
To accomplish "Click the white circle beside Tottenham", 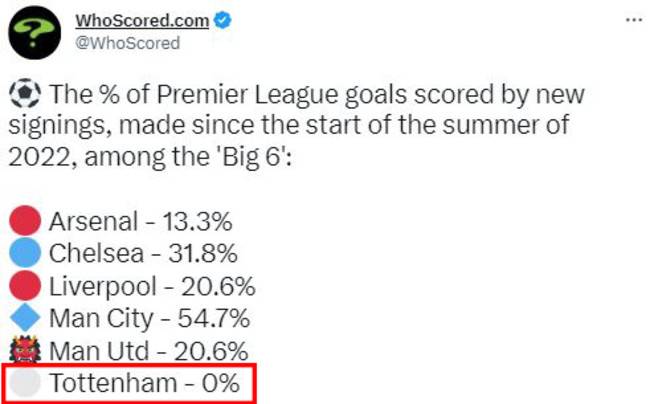I will [x=27, y=384].
